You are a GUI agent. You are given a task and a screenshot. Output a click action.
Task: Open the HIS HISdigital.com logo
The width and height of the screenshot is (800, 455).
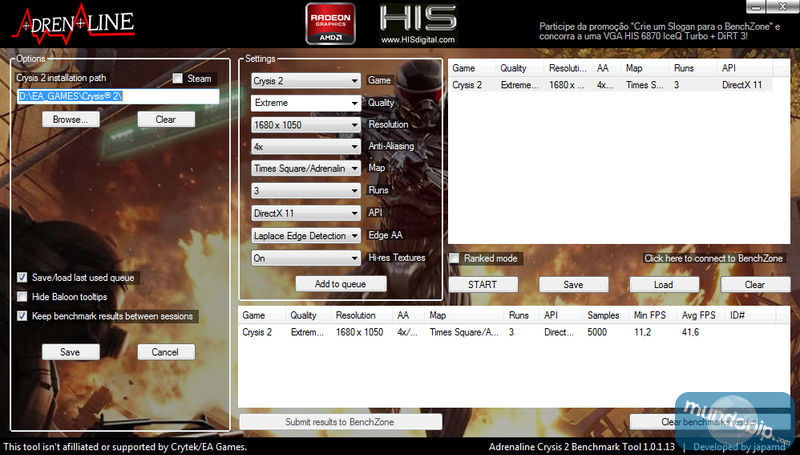(418, 24)
